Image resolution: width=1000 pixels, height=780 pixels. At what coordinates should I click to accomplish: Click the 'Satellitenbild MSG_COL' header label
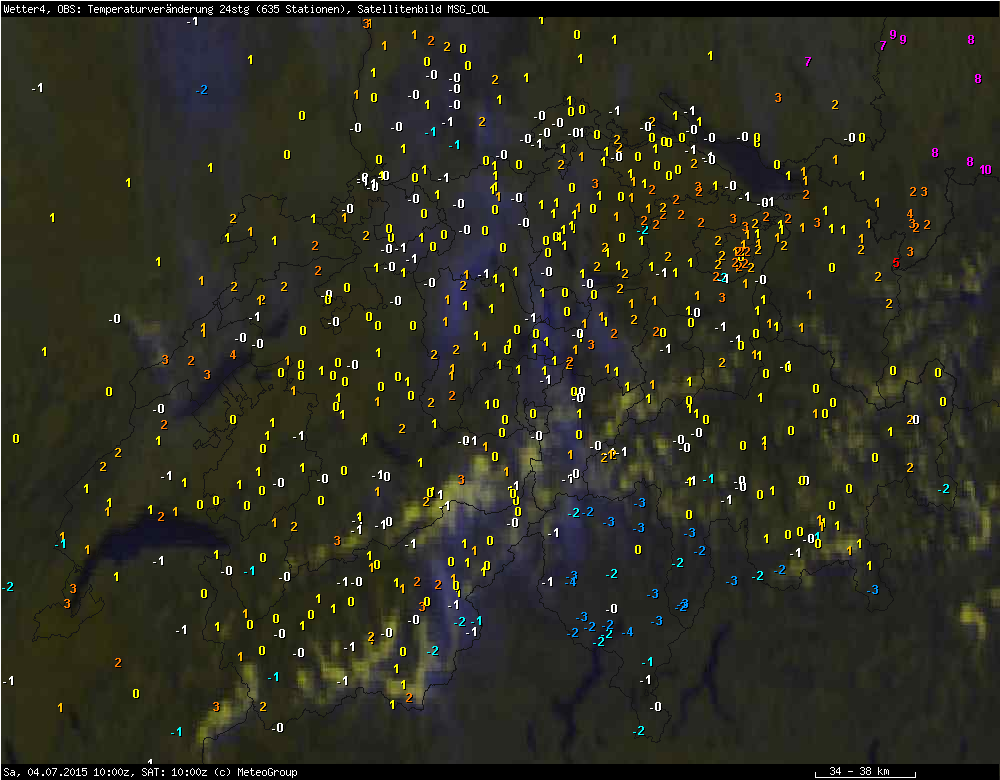[423, 9]
